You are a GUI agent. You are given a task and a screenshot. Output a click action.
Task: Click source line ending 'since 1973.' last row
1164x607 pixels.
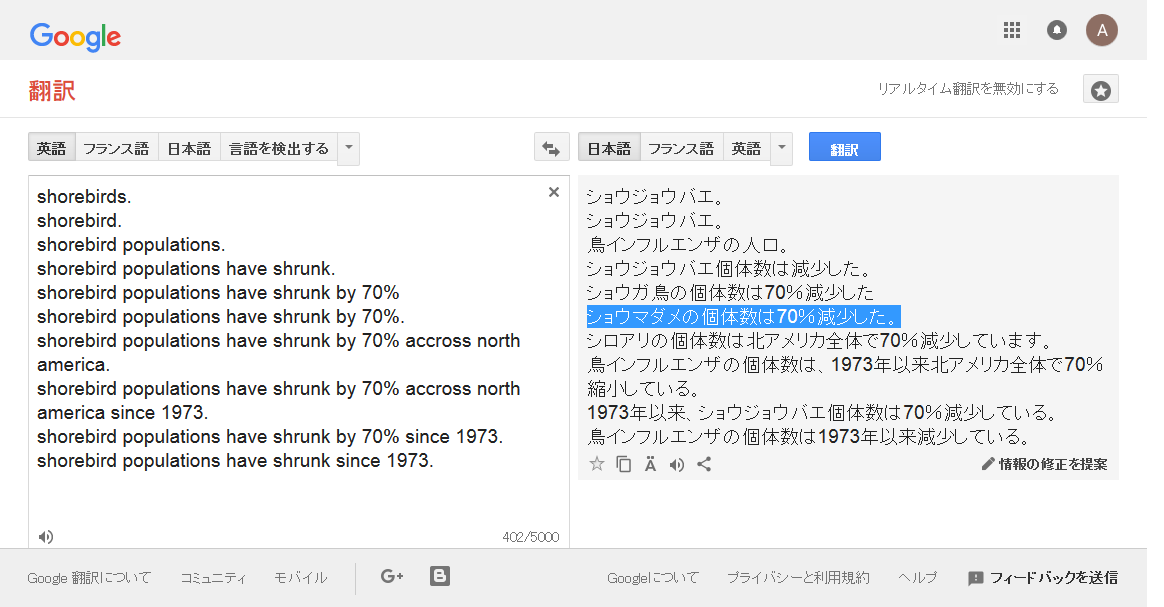[235, 461]
